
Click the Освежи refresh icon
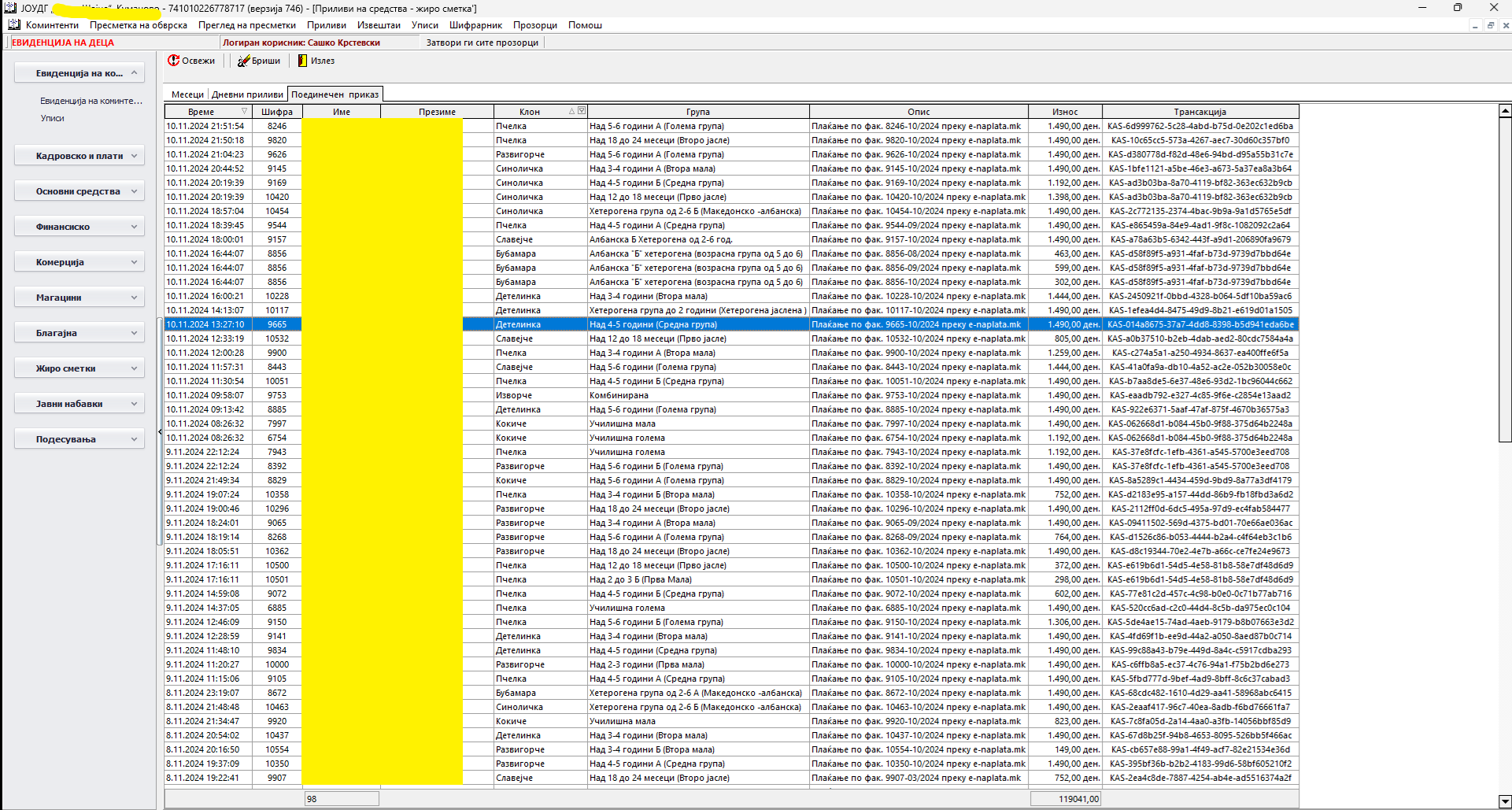[173, 61]
